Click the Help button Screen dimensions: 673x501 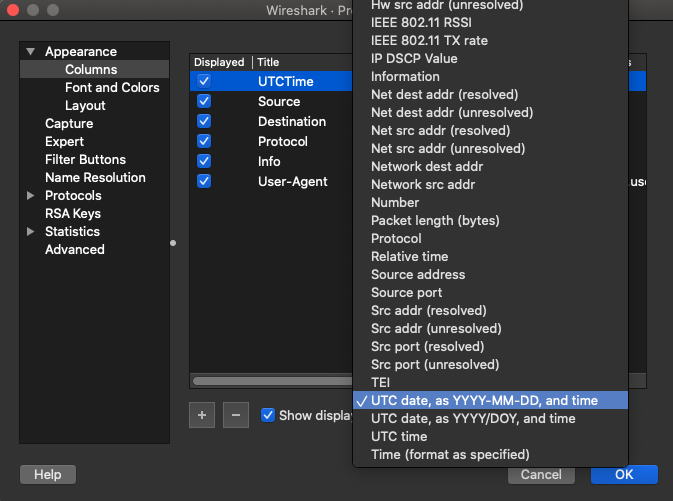48,474
